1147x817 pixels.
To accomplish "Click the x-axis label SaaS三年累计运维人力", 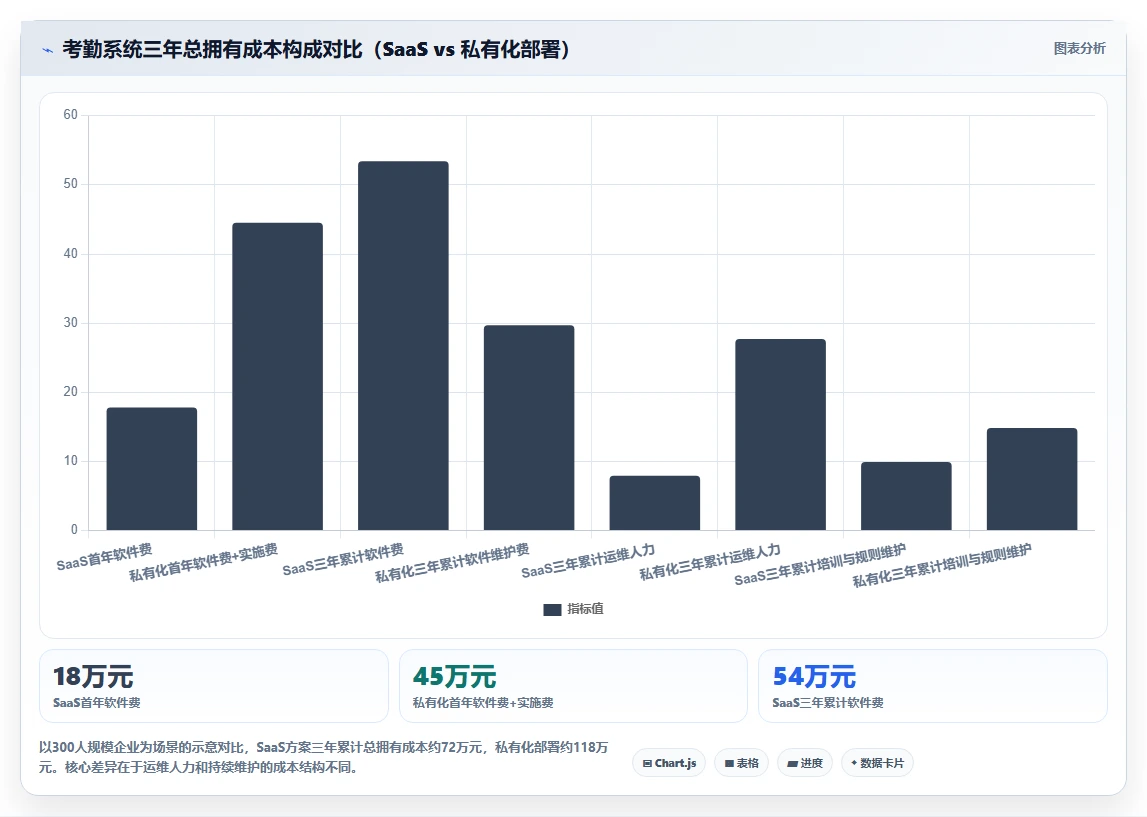I will pos(588,561).
